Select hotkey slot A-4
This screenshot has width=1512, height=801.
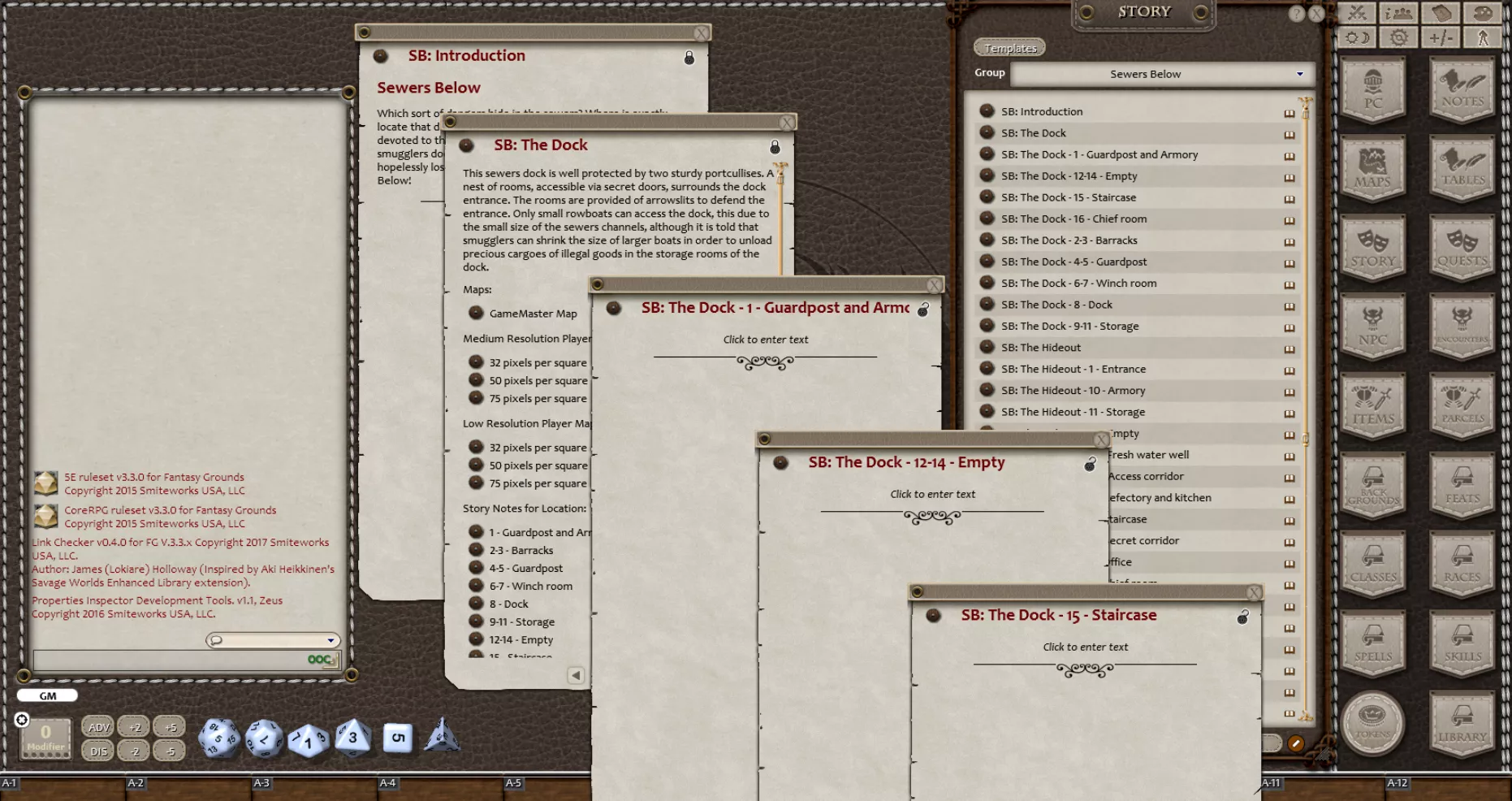tap(440, 789)
